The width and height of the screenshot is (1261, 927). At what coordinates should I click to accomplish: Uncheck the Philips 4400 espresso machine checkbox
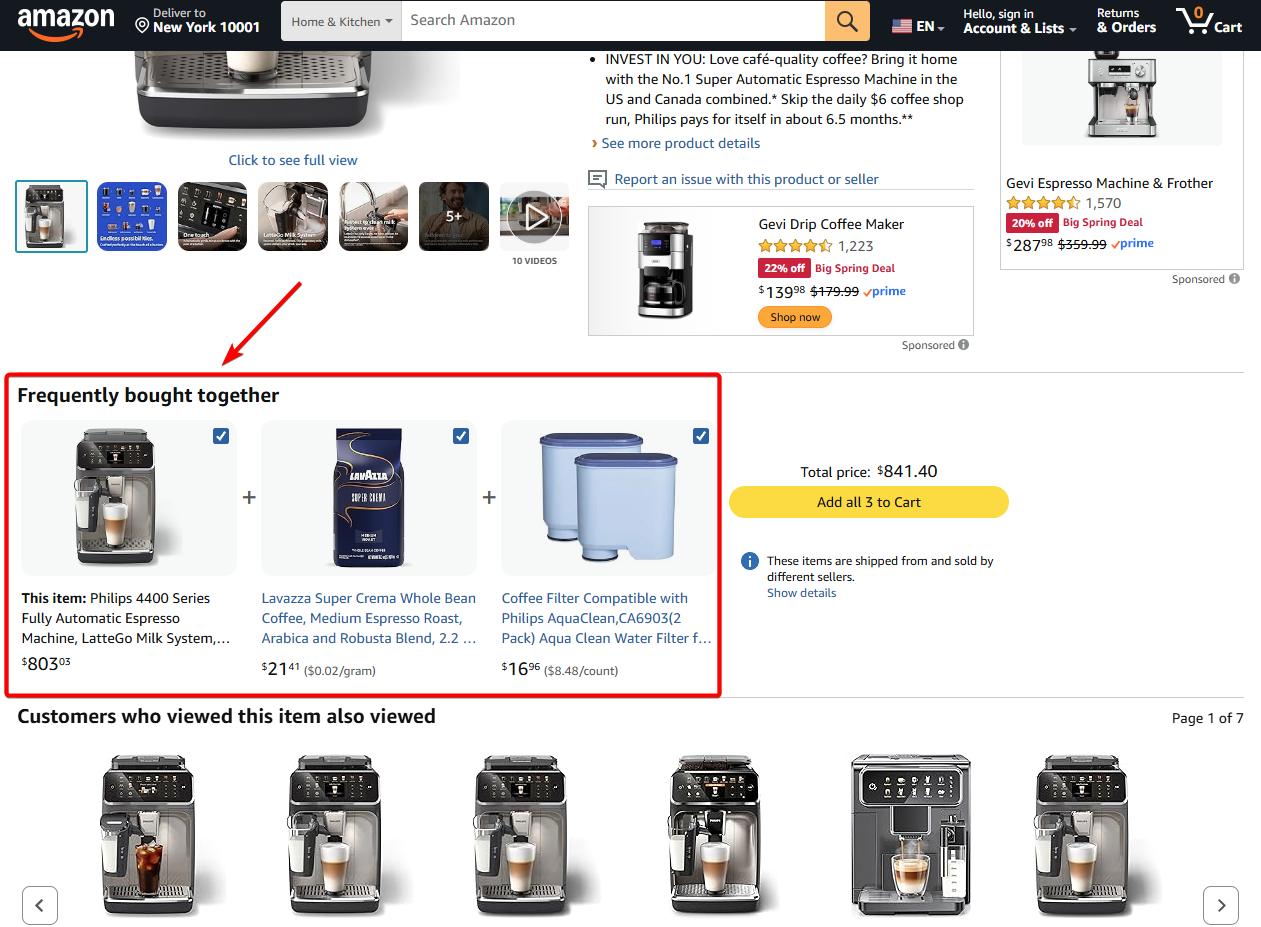pos(221,436)
